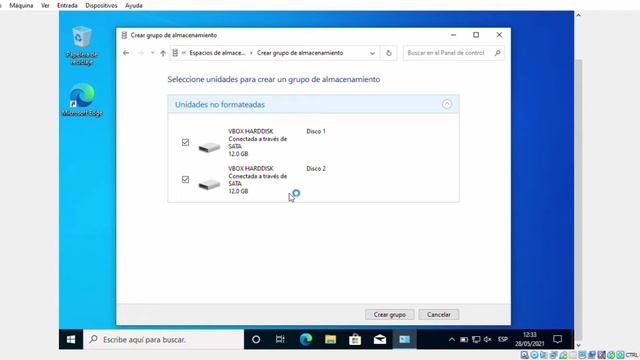Toggle the Disco 2 VBOX HARDDISK checkbox
The width and height of the screenshot is (640, 360).
[x=185, y=179]
